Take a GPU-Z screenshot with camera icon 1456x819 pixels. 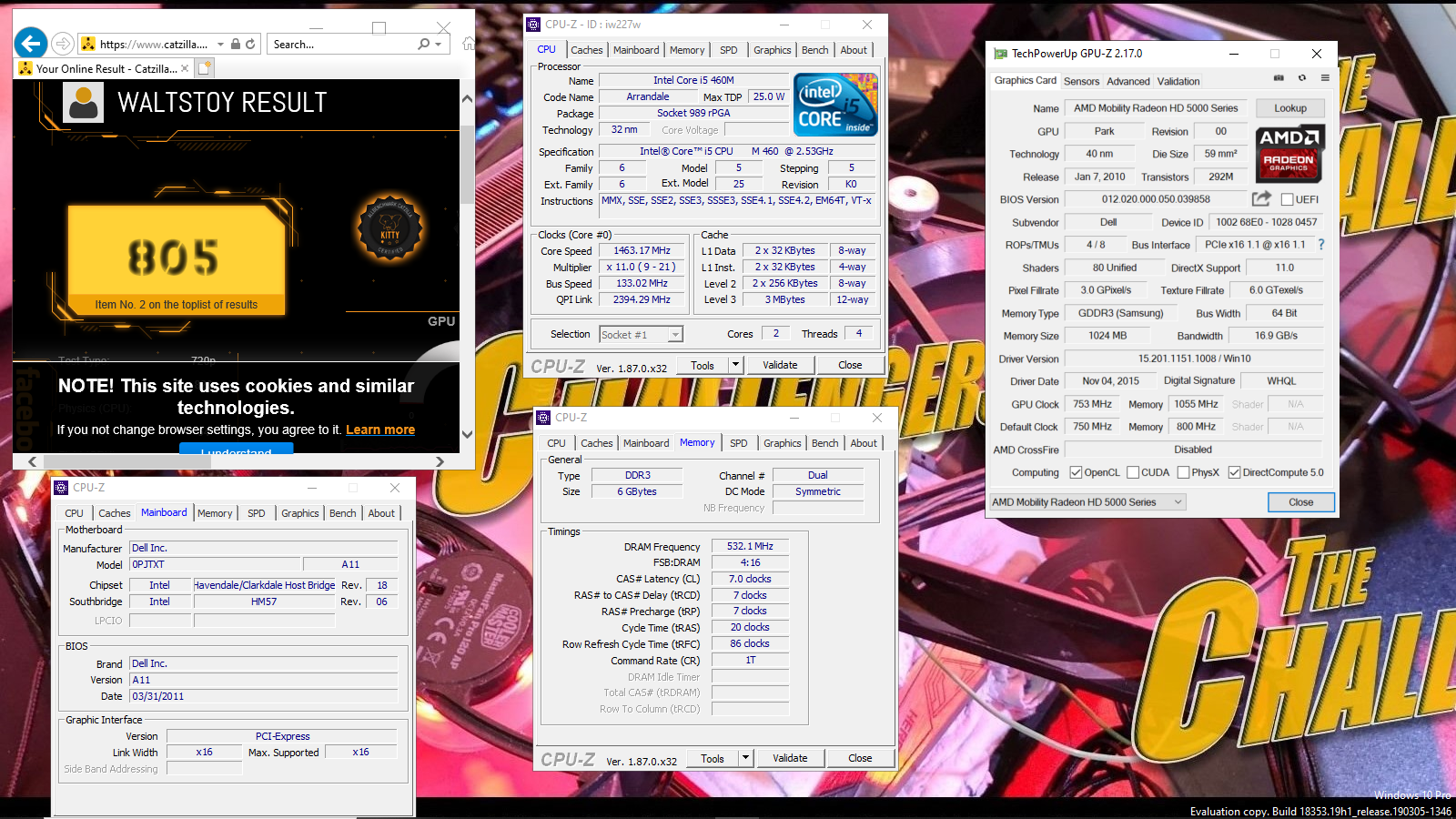[x=1279, y=78]
